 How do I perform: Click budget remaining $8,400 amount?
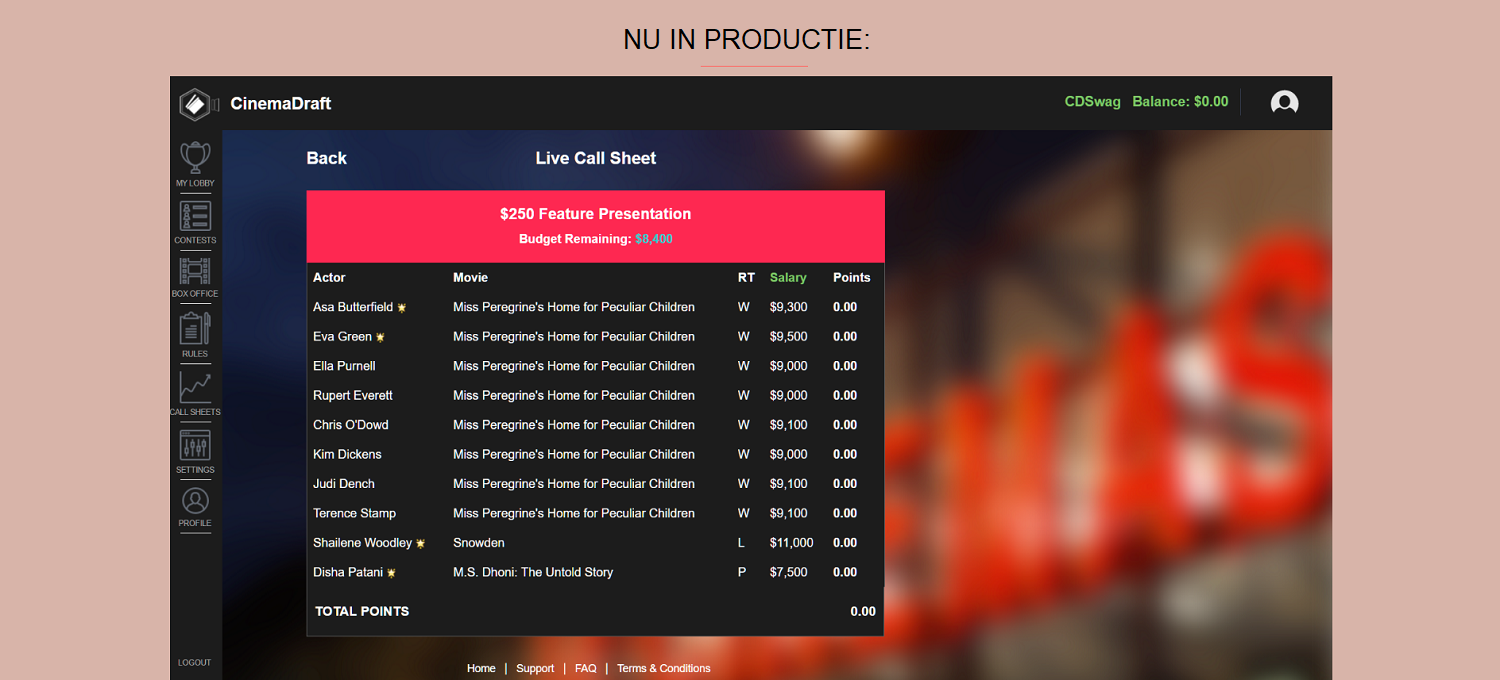654,239
